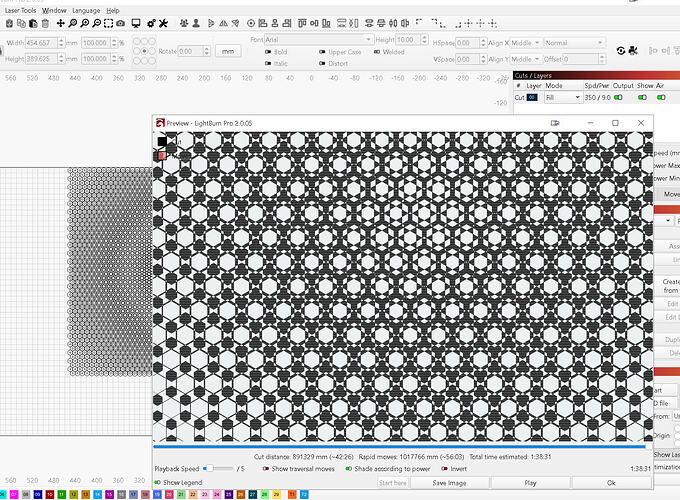Click the Ok button in Preview
Viewport: 680px width, 500px height.
(x=611, y=483)
